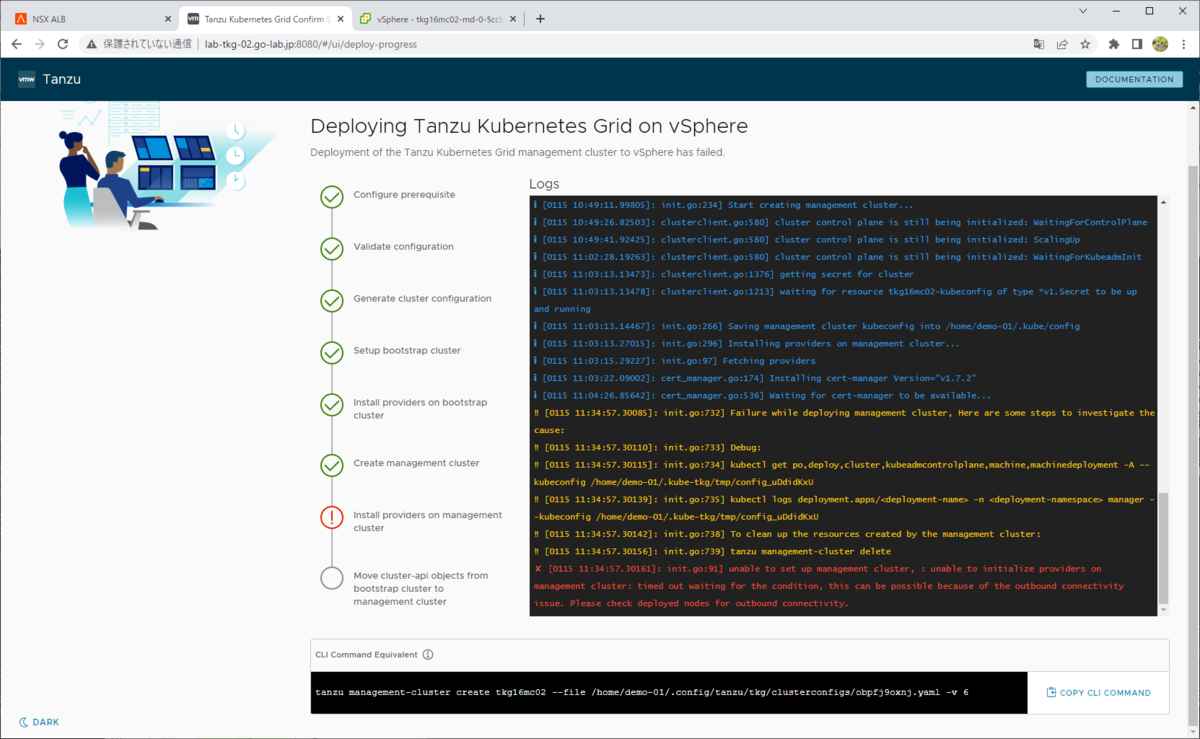Go forward in browser history
This screenshot has width=1200, height=739.
pyautogui.click(x=40, y=44)
